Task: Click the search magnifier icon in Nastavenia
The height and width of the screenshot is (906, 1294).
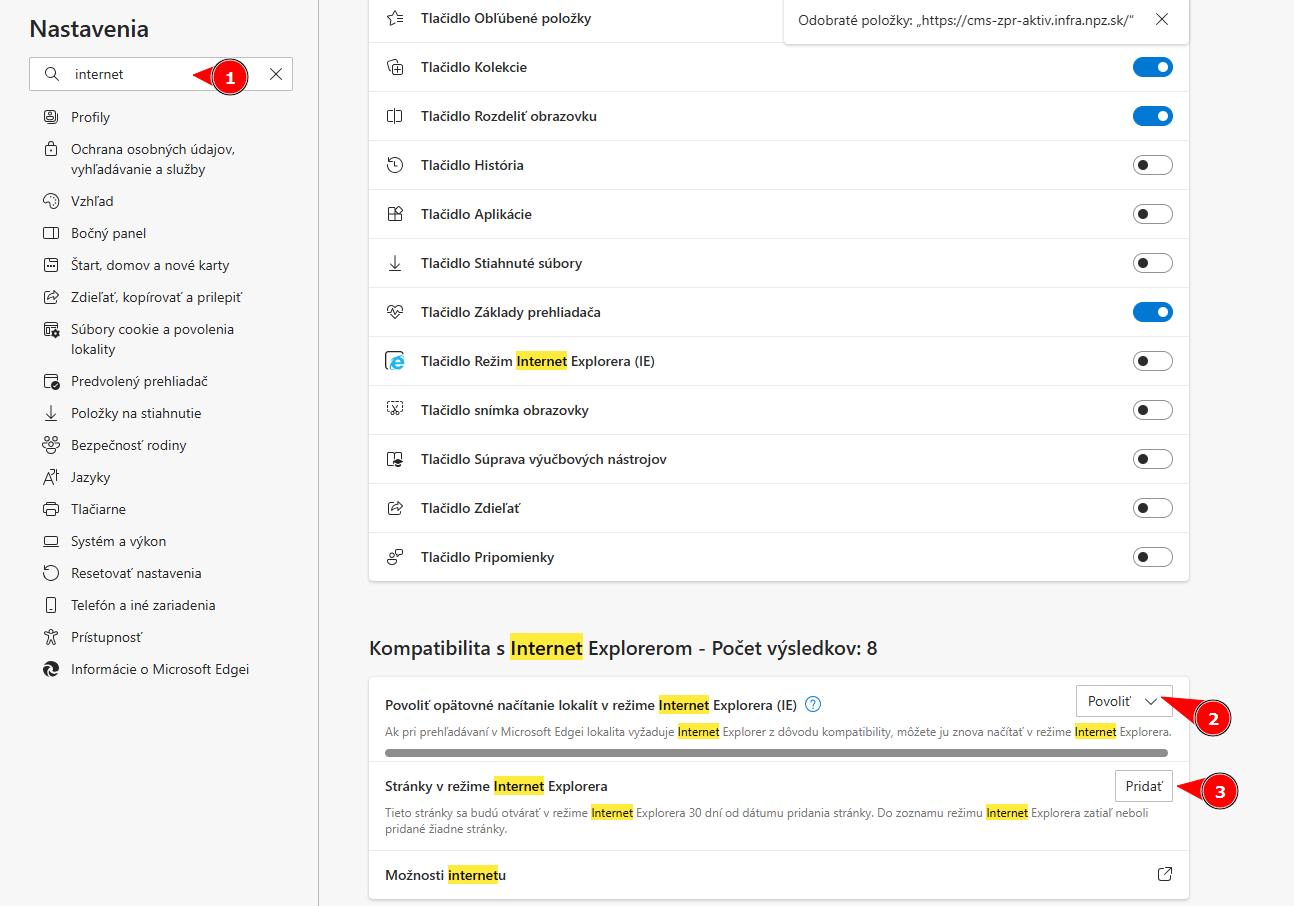Action: click(52, 74)
